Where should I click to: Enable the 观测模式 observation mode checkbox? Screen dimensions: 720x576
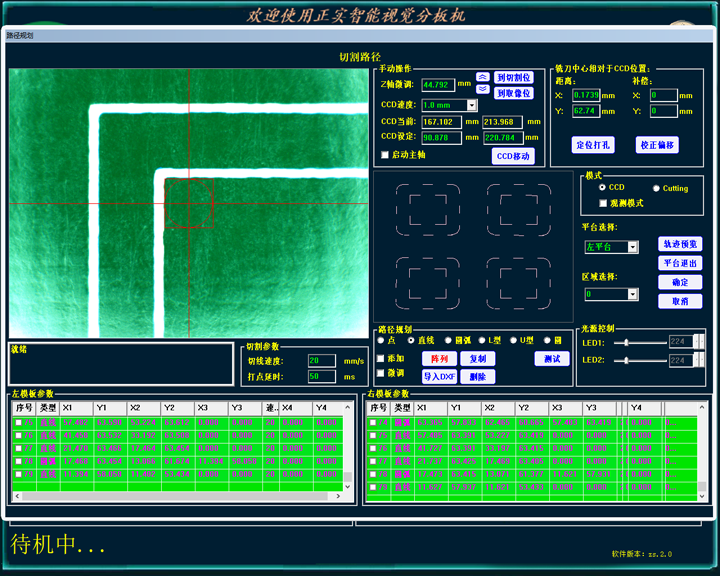point(603,203)
